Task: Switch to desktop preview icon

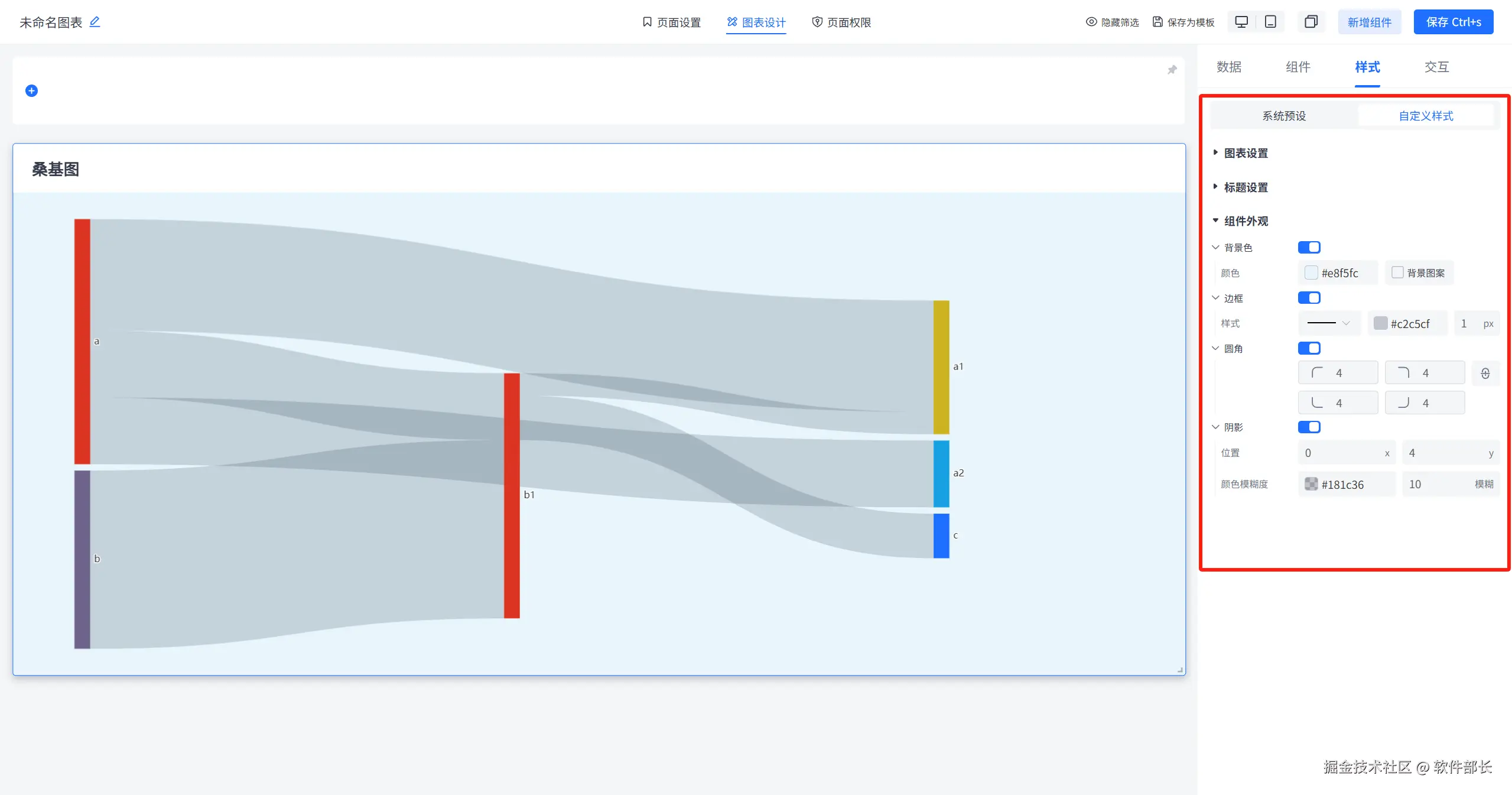Action: click(1241, 22)
